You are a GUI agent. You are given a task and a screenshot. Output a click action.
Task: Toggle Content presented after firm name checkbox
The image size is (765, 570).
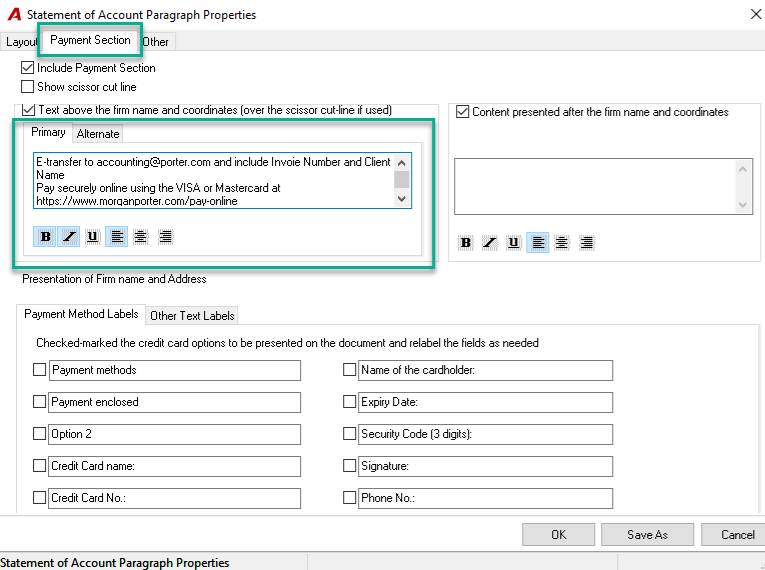(462, 111)
